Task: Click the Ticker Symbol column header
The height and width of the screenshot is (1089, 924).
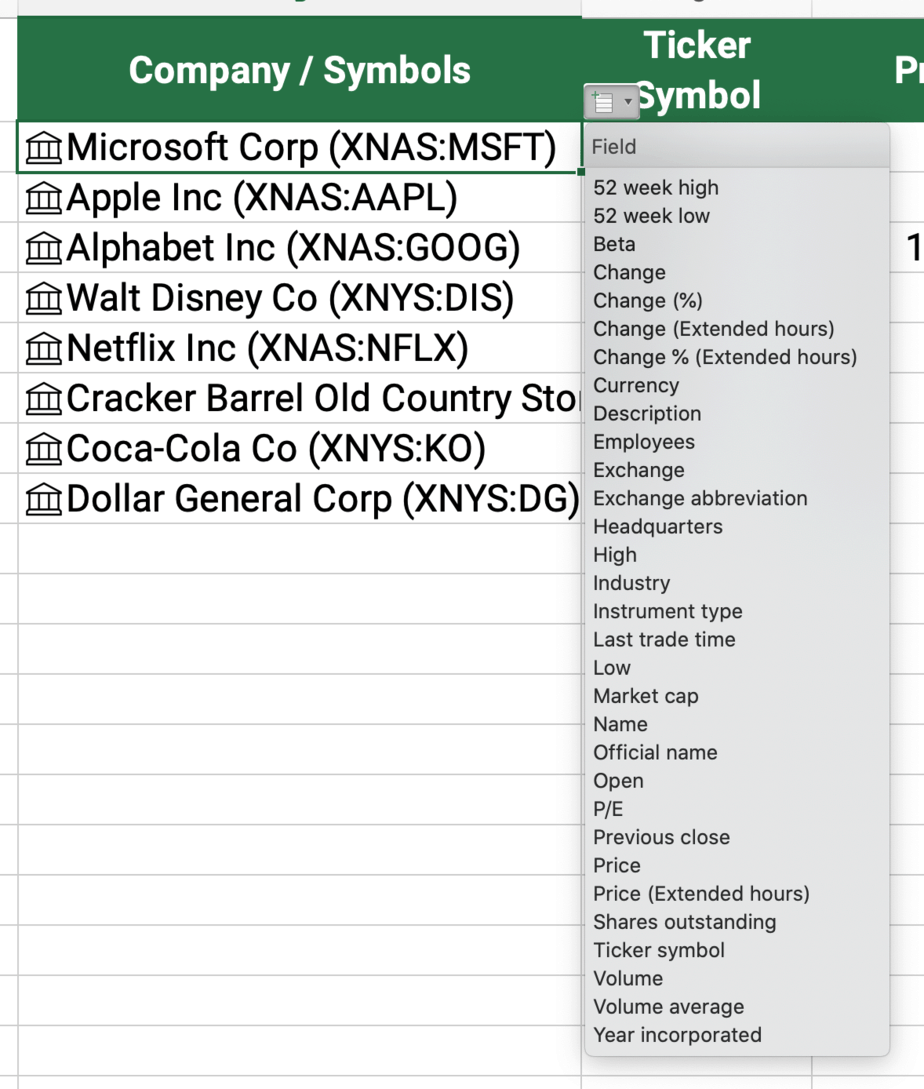Action: pos(697,69)
